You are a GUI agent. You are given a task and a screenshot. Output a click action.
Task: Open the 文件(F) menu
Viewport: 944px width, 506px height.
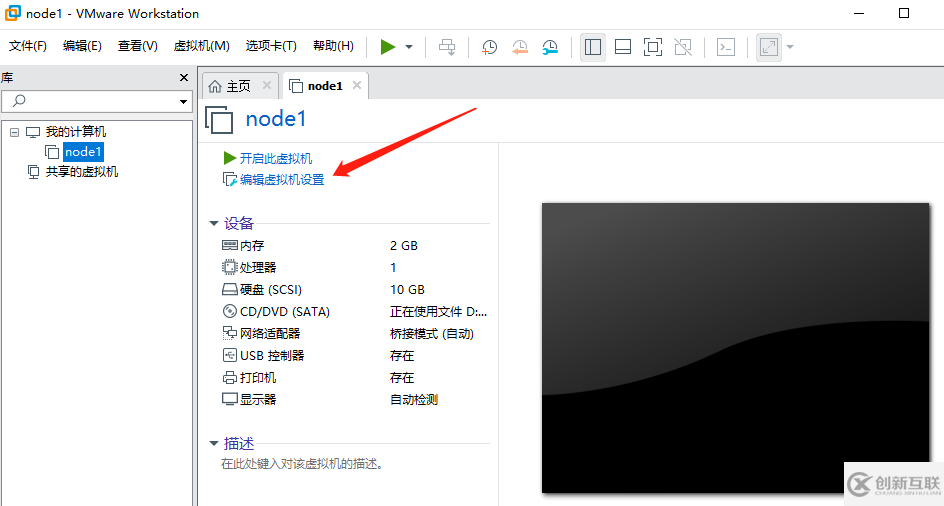point(28,46)
